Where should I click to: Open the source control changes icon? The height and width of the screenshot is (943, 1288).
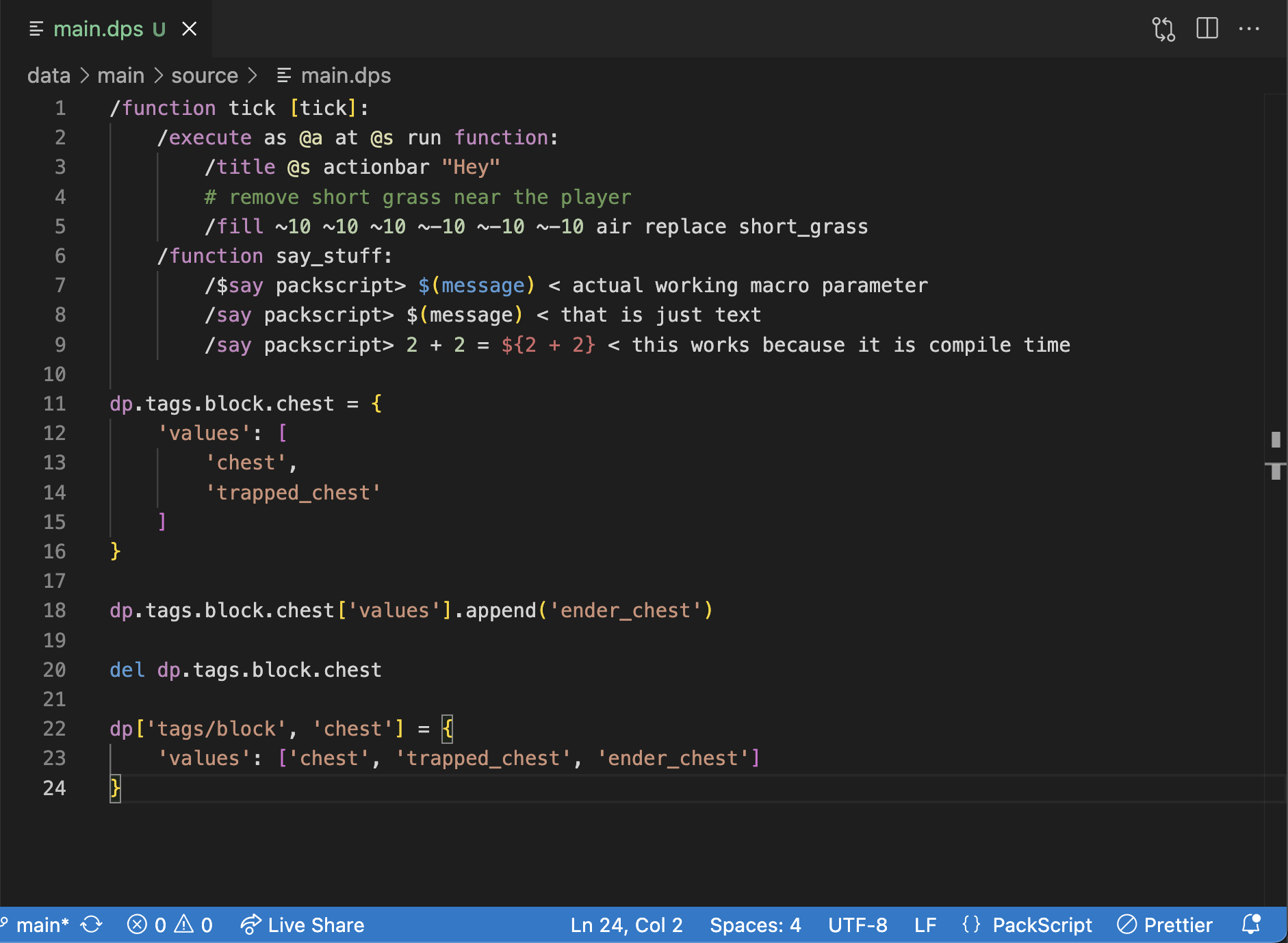point(1163,29)
